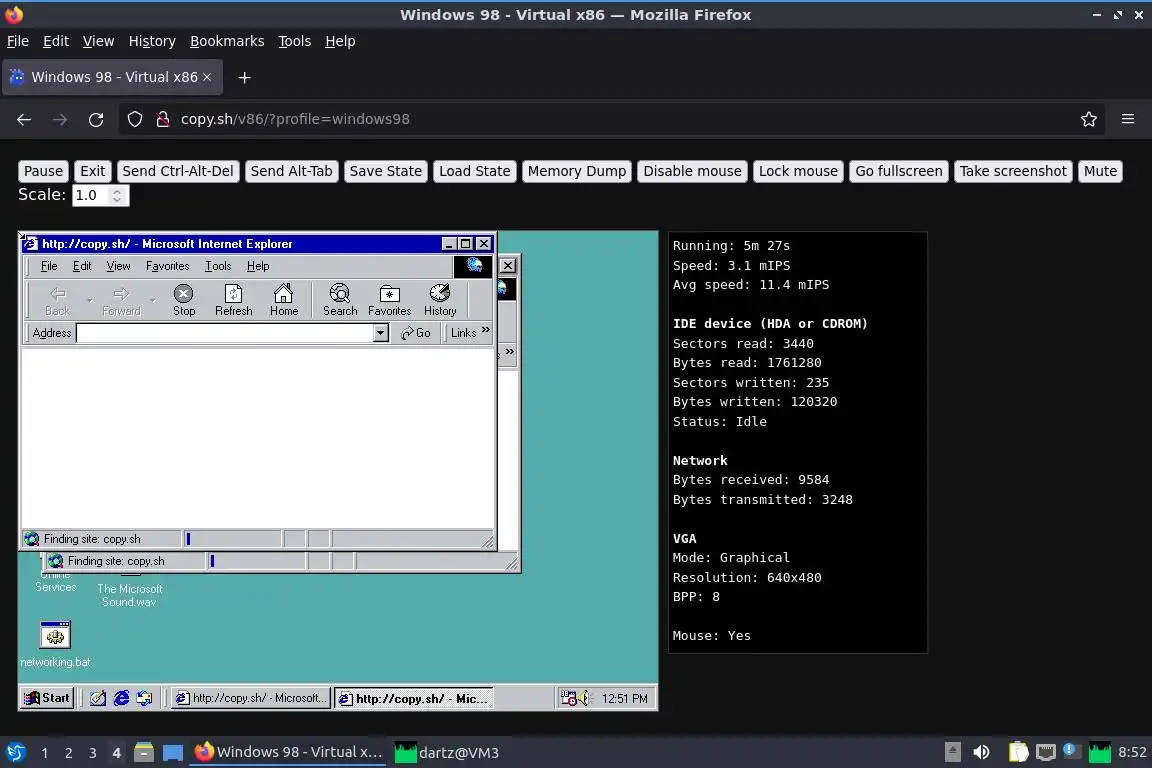Click the Scale value input field
The width and height of the screenshot is (1152, 768).
[x=91, y=195]
